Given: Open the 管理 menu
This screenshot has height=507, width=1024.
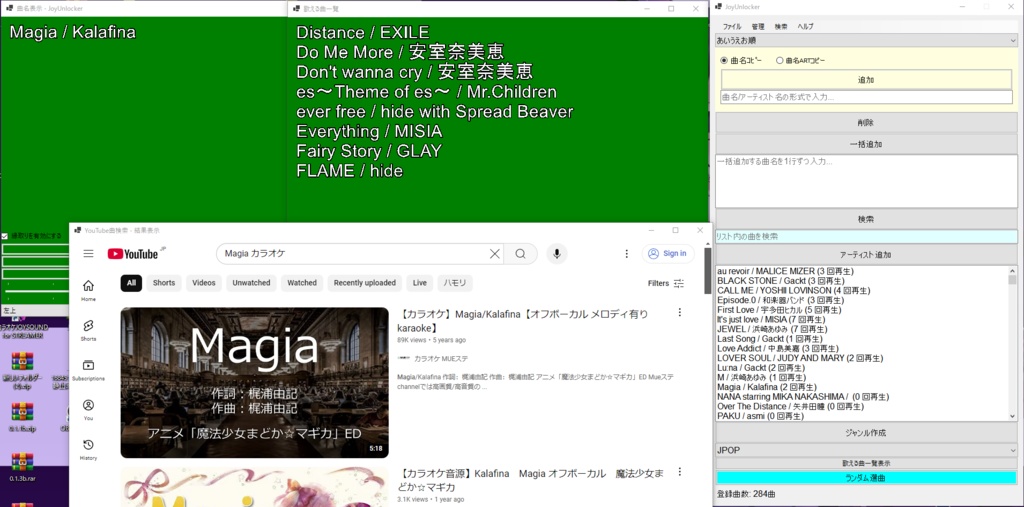Looking at the screenshot, I should pyautogui.click(x=758, y=27).
